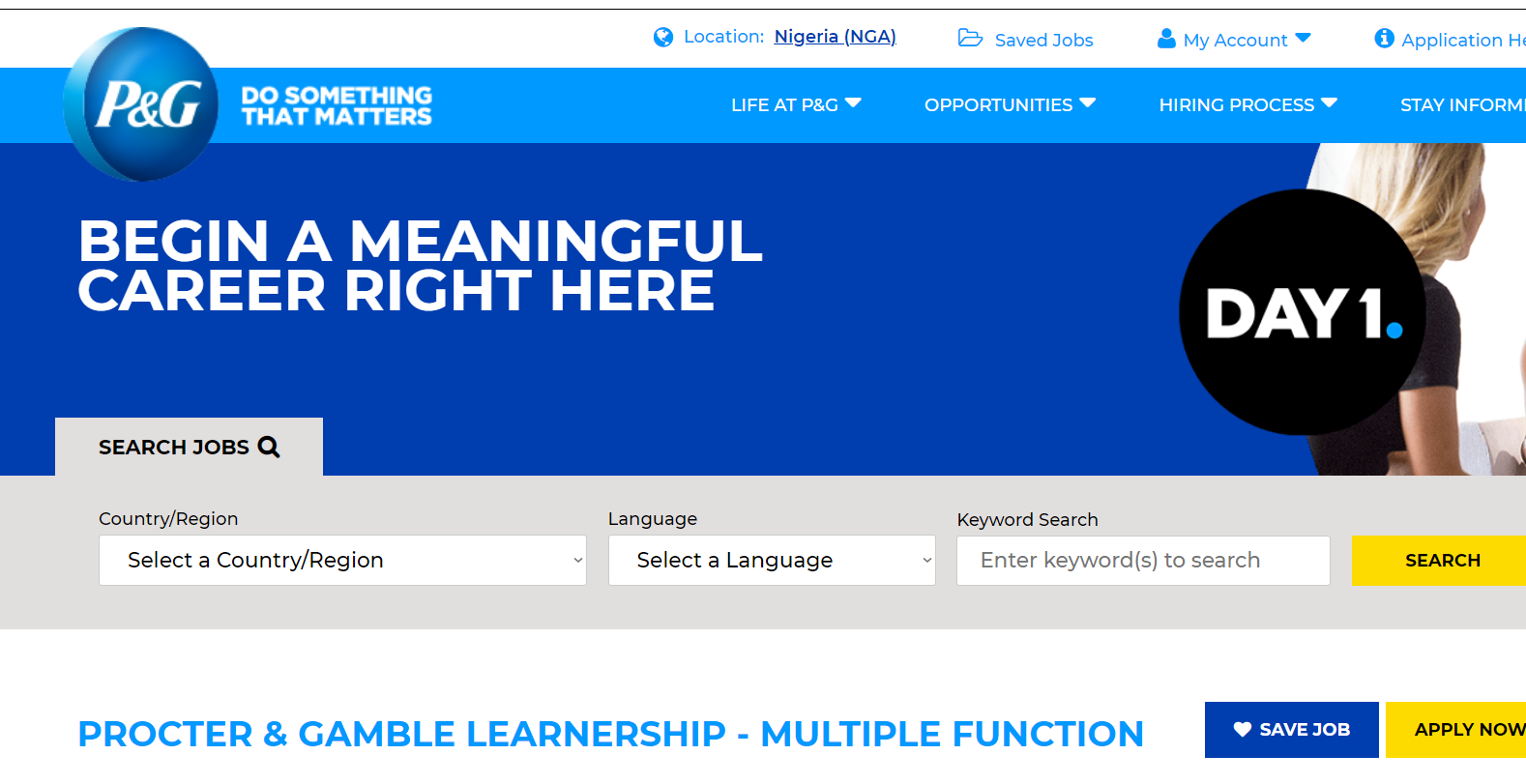1526x784 pixels.
Task: Click the SAVE JOB button
Action: tap(1291, 730)
